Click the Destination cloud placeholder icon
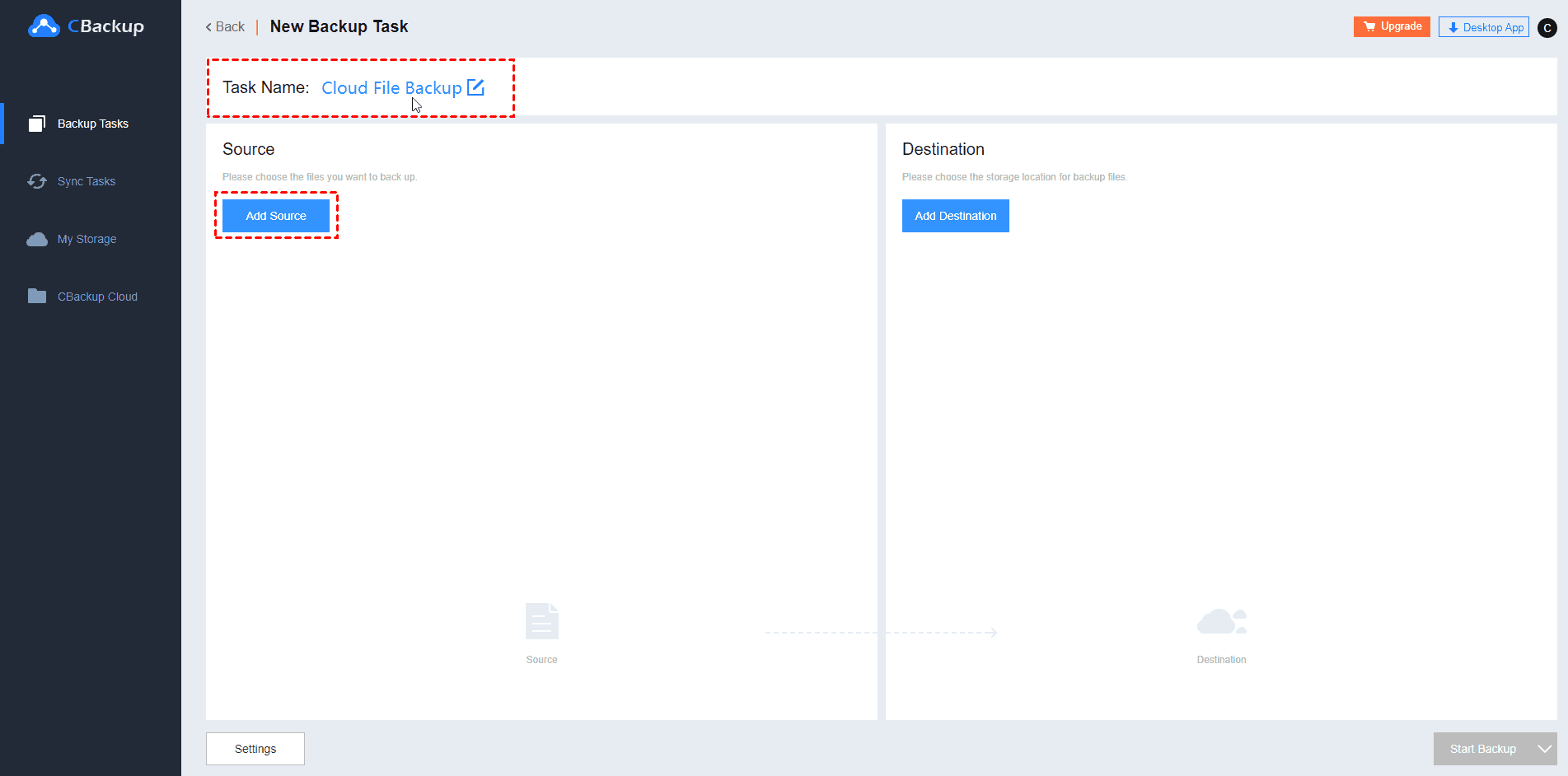This screenshot has height=776, width=1568. coord(1221,620)
